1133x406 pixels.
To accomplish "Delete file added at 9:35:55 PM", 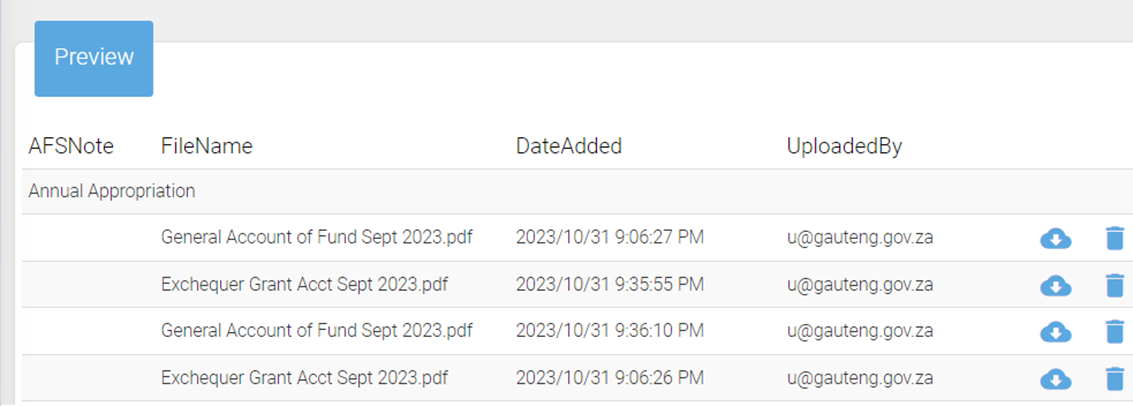I will click(1115, 285).
